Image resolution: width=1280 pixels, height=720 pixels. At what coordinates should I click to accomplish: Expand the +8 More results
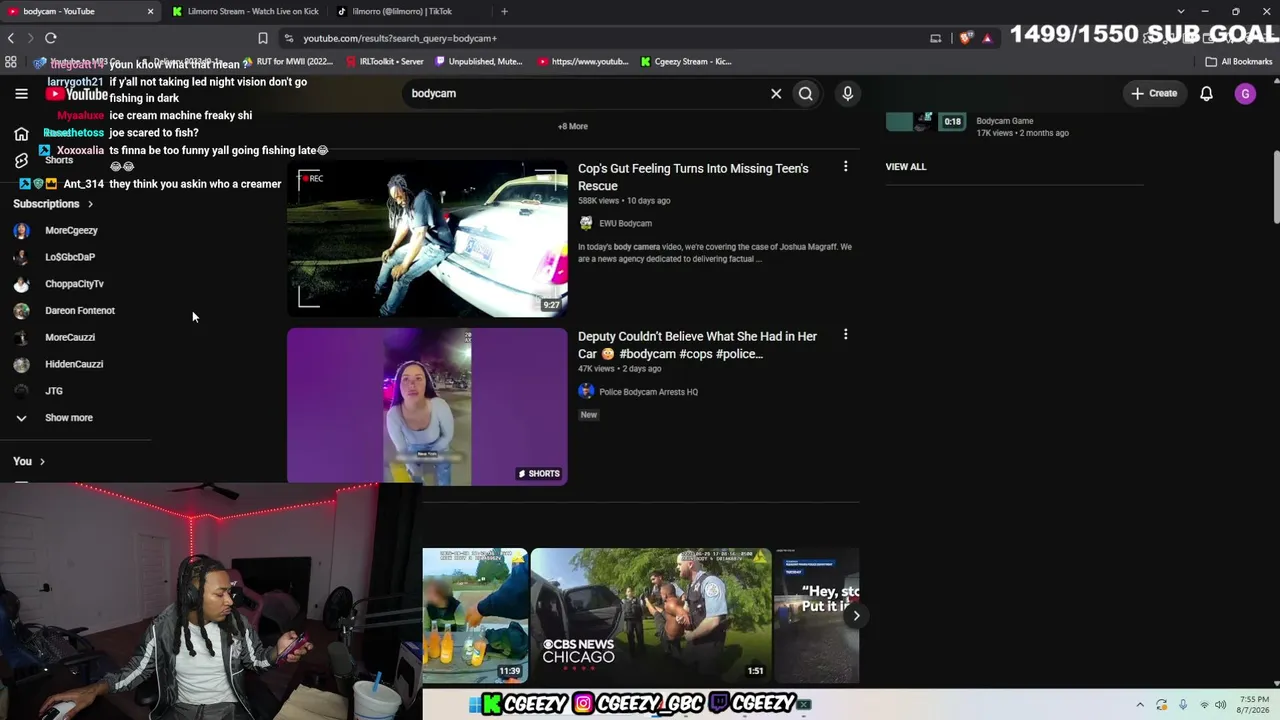573,127
